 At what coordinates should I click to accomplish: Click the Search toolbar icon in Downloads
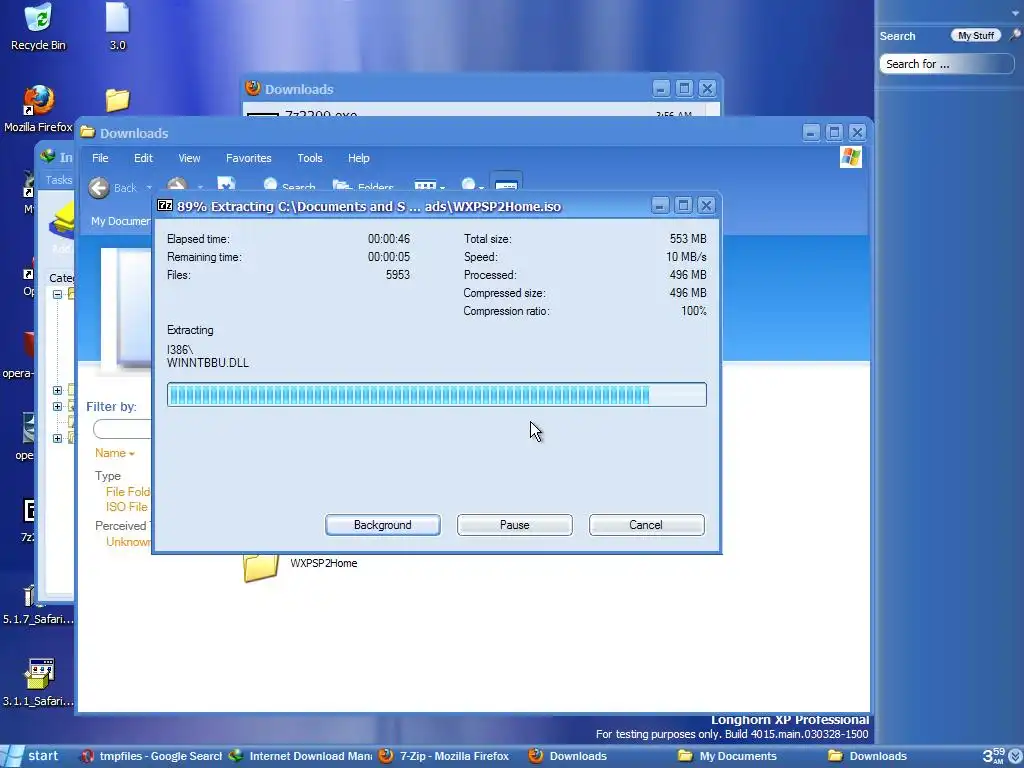point(289,187)
